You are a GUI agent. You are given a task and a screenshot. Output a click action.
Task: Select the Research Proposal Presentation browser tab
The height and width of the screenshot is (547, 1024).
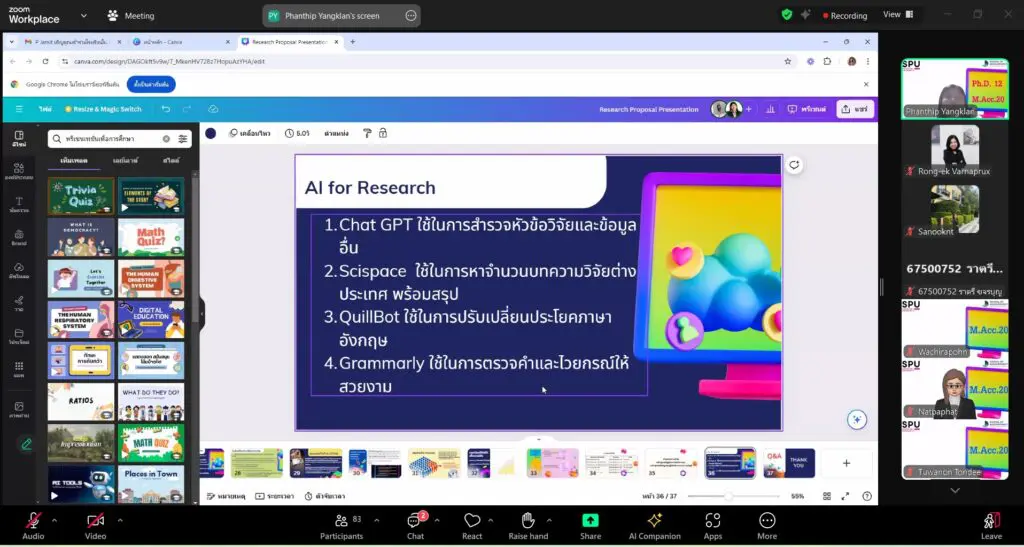click(x=289, y=42)
